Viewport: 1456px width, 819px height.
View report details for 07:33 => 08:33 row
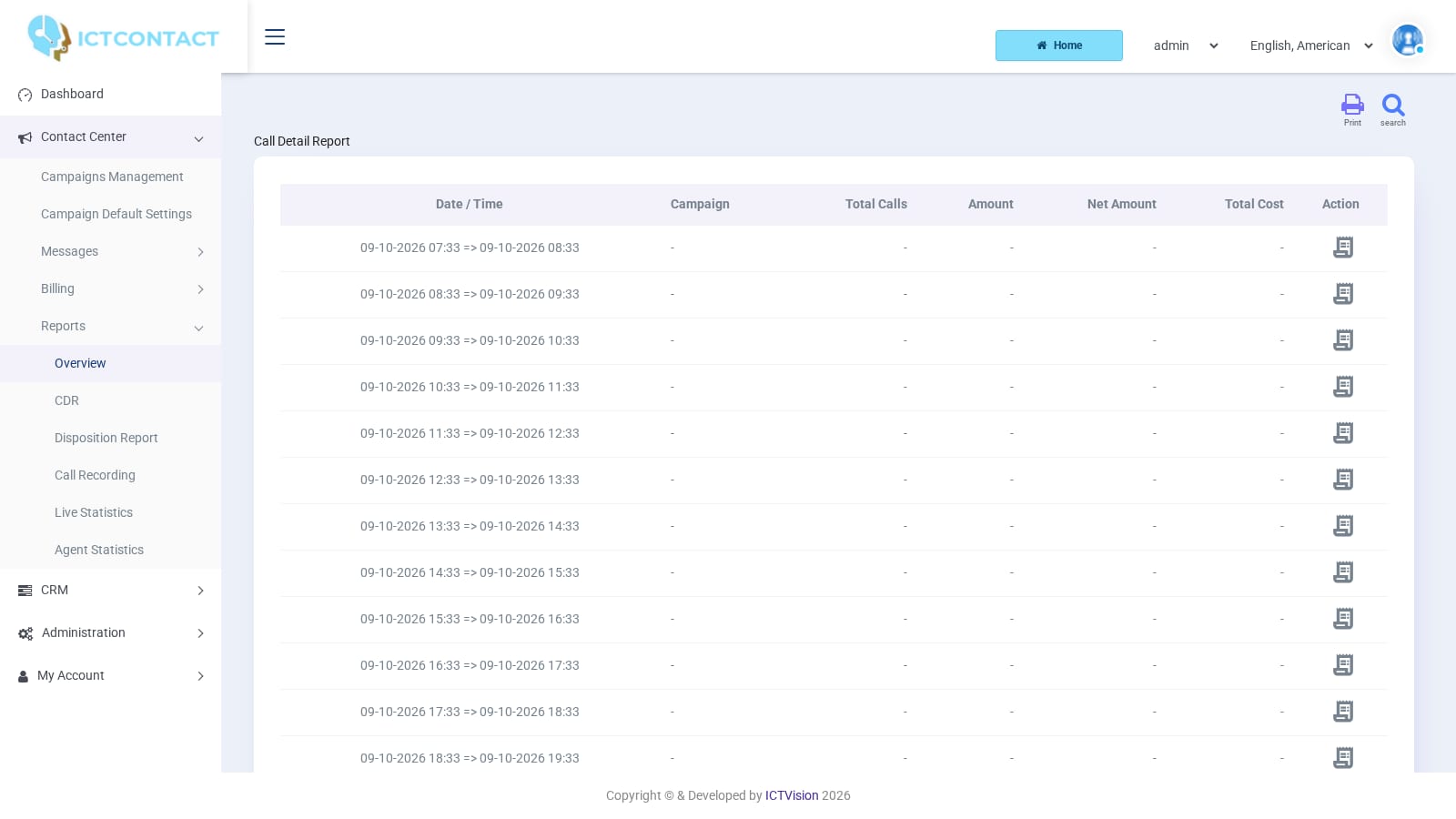(x=1343, y=248)
